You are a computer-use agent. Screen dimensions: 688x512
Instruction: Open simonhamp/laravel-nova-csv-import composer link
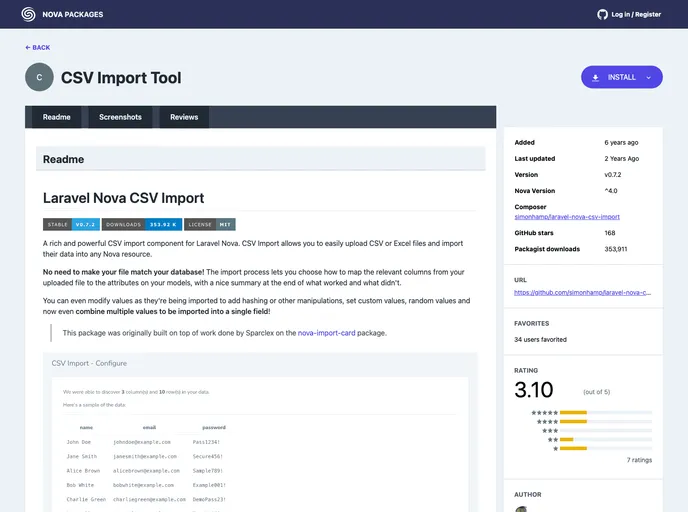pos(567,217)
